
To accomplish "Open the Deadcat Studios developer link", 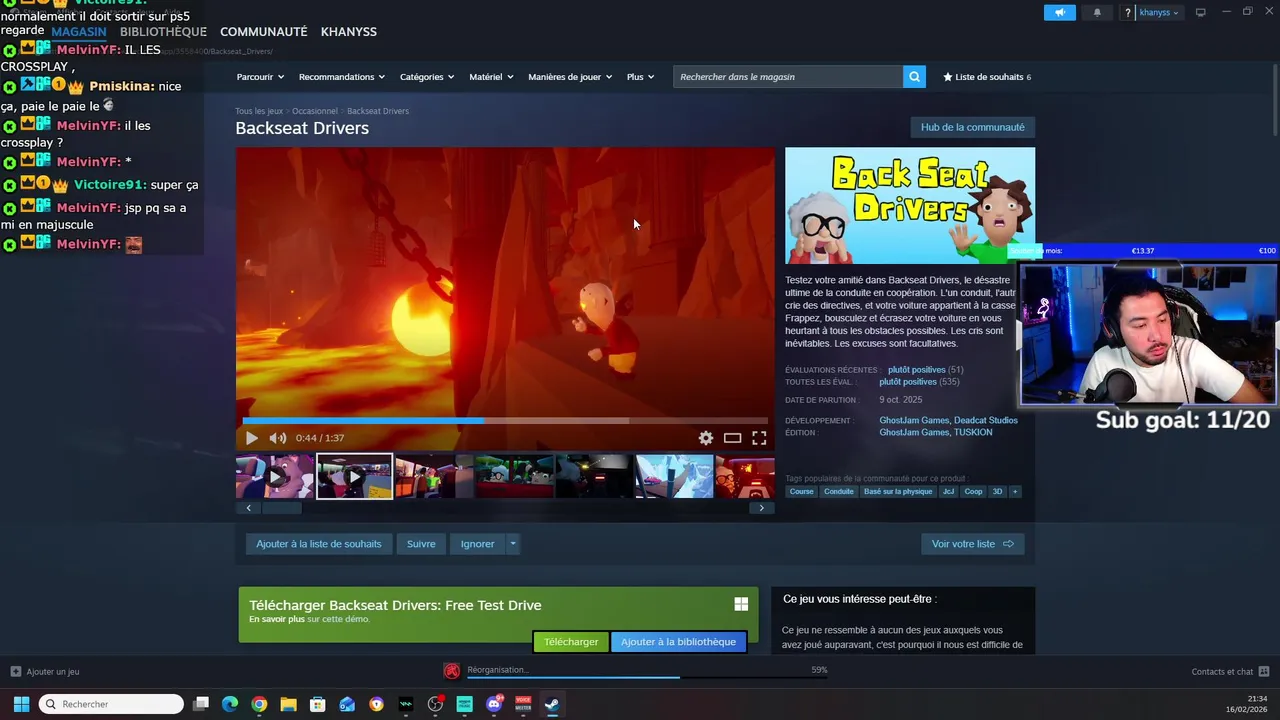I will [x=985, y=420].
